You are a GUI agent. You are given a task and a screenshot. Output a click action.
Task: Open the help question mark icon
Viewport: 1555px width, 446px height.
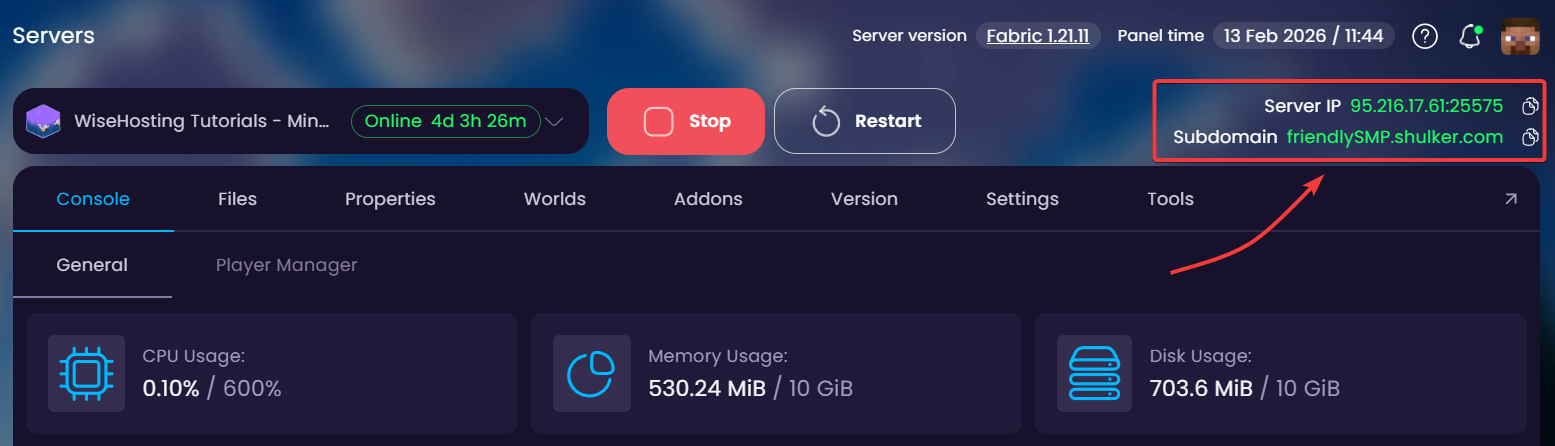coord(1425,36)
